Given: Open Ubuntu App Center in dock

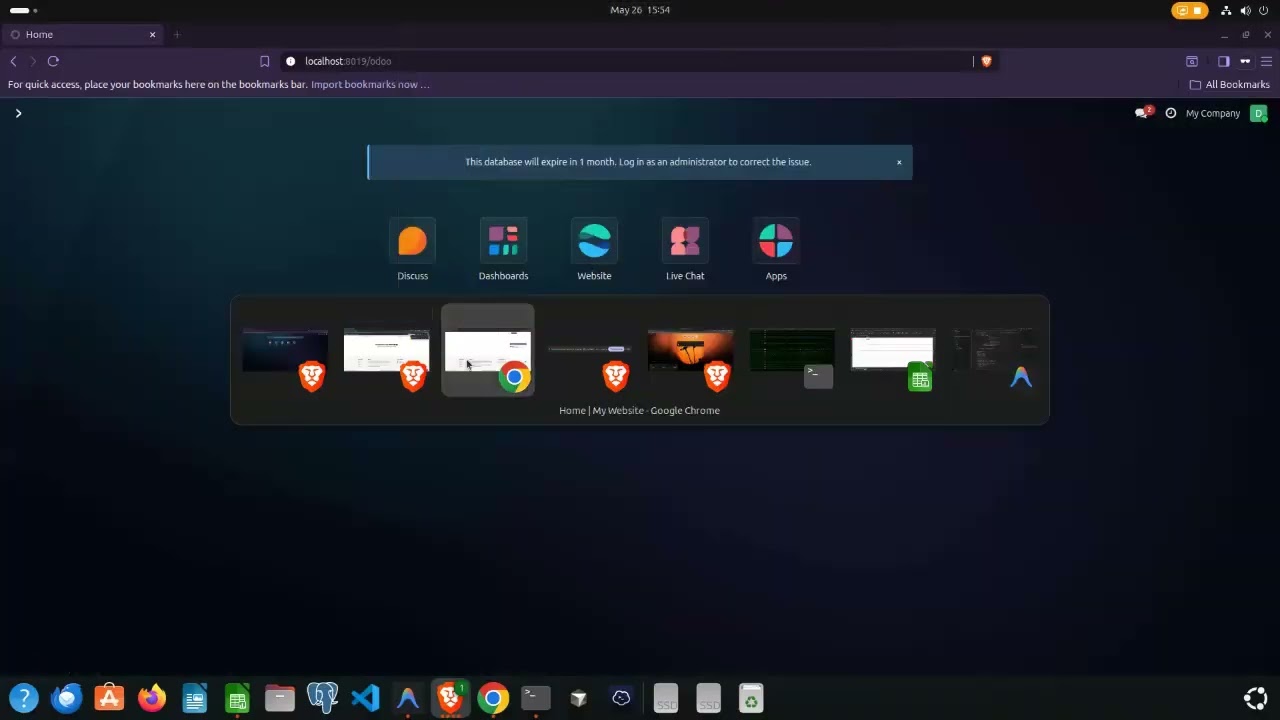Looking at the screenshot, I should click(109, 698).
